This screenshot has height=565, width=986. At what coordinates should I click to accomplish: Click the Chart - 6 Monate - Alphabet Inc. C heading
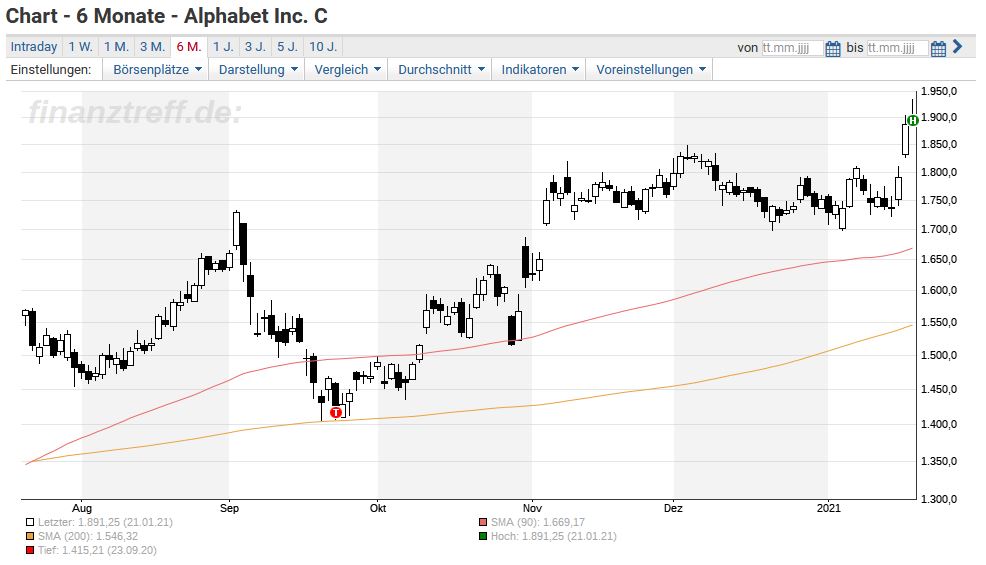point(167,16)
